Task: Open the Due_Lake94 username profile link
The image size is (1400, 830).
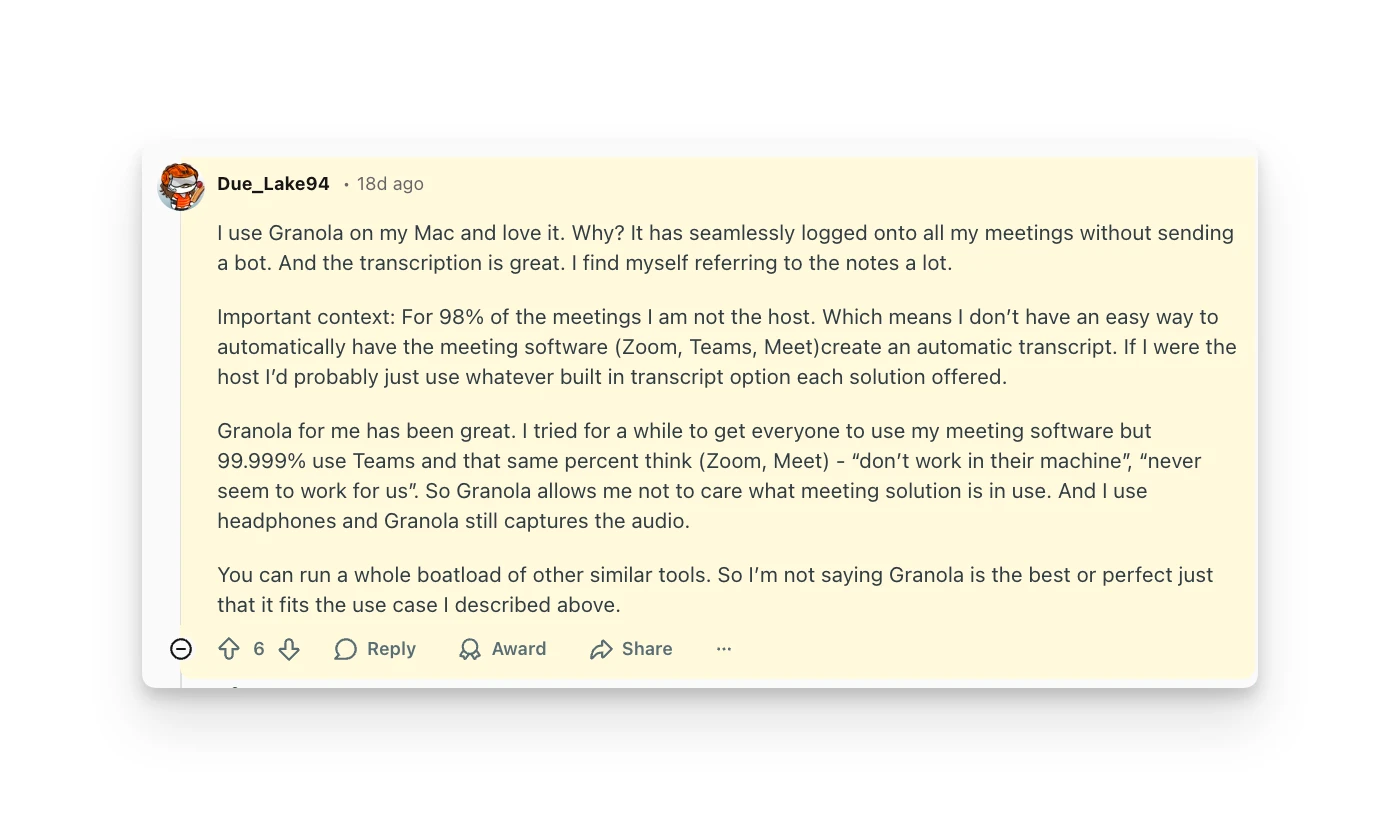Action: click(x=273, y=184)
